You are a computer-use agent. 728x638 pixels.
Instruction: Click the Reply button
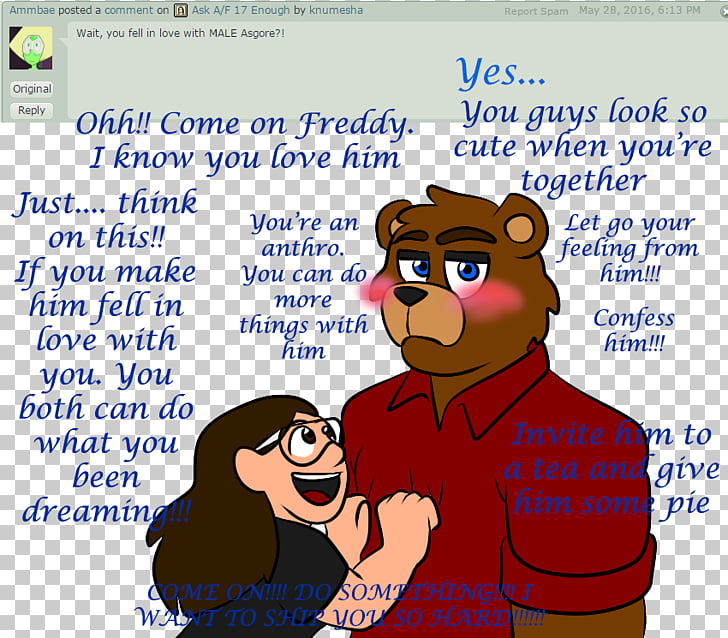[x=32, y=111]
